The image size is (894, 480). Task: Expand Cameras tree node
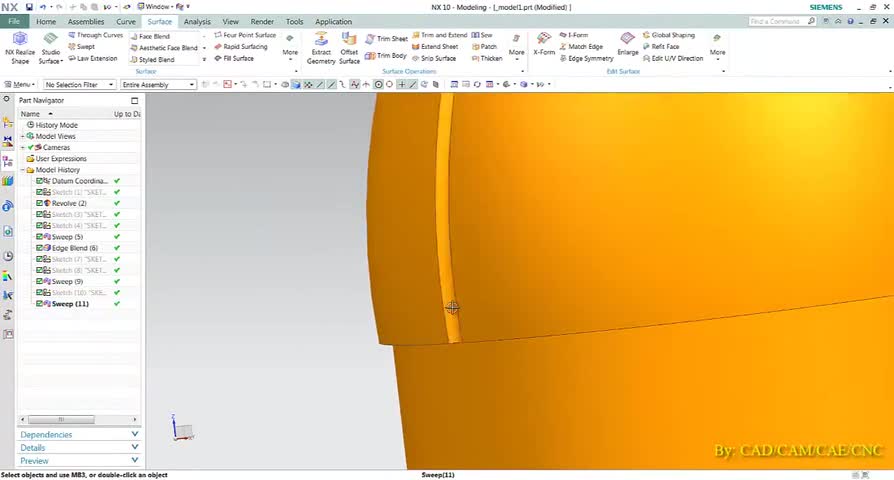pos(23,147)
